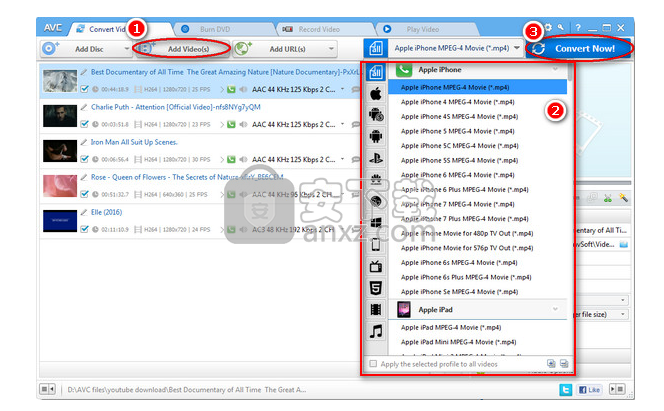Click the Twitter share icon
Viewport: 664px width, 411px height.
pyautogui.click(x=565, y=389)
